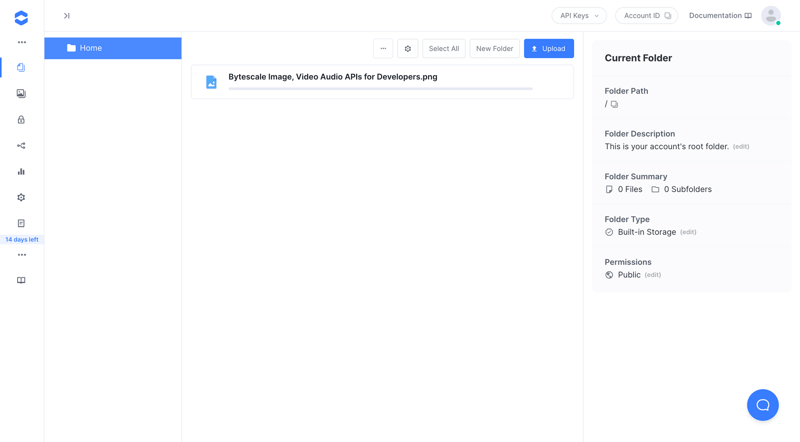800x442 pixels.
Task: Open the bar chart analytics icon in the sidebar
Action: (21, 171)
